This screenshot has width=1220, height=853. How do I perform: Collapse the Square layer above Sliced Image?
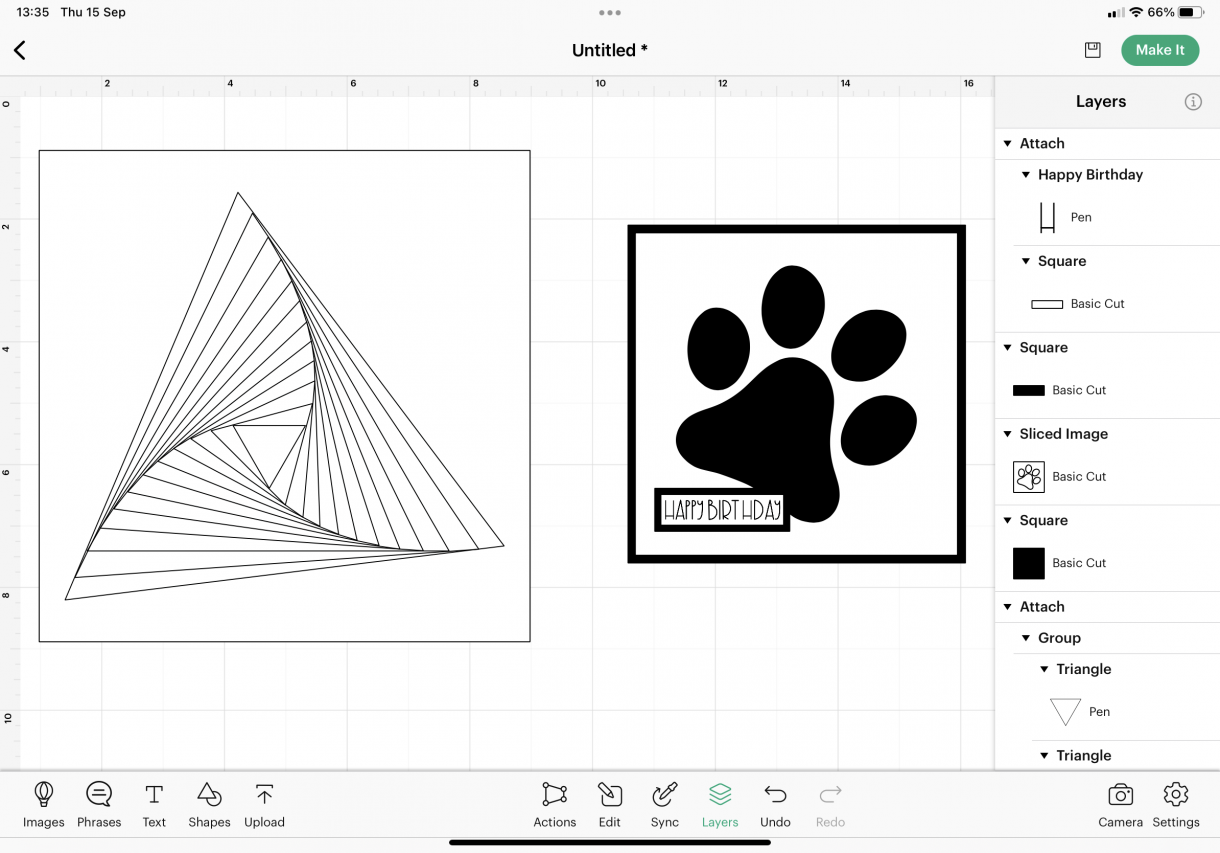1008,348
